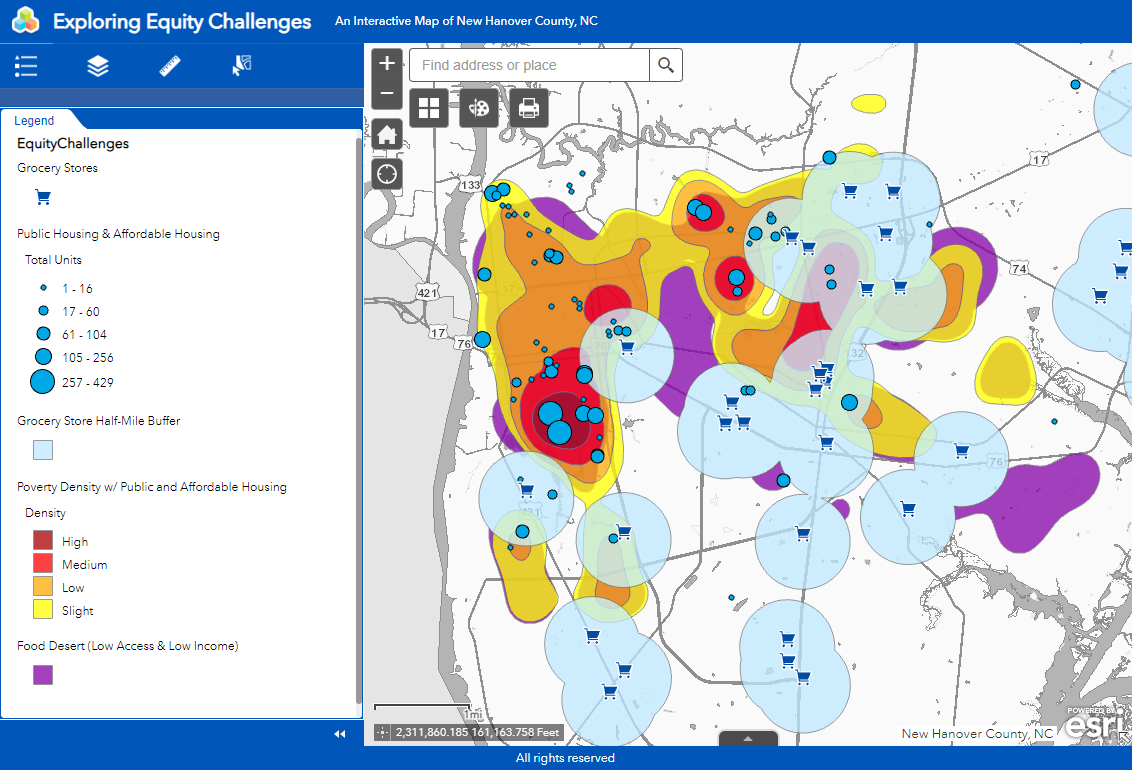Click the 61 - 104 units legend circle
Viewport: 1132px width, 770px height.
tap(43, 333)
